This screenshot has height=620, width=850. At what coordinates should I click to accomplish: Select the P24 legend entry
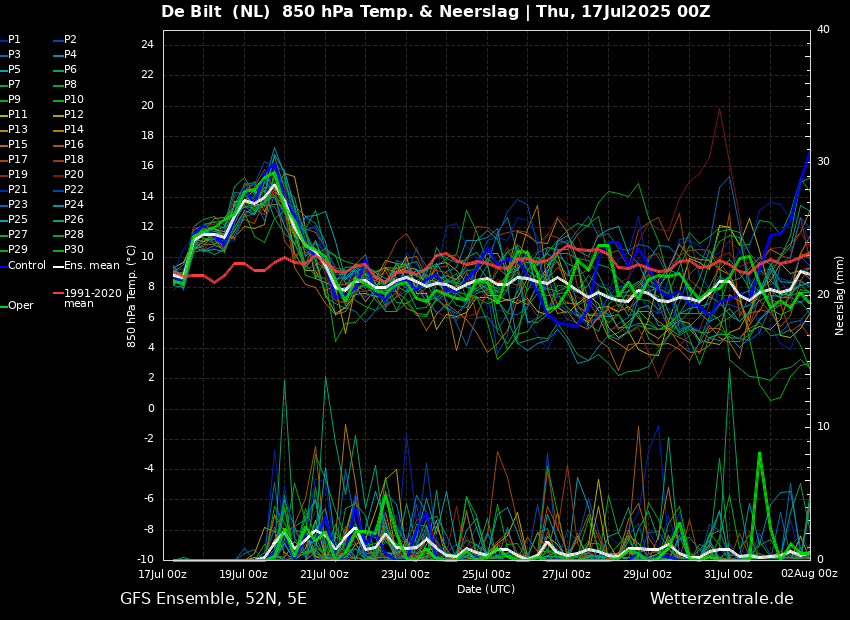pos(68,204)
